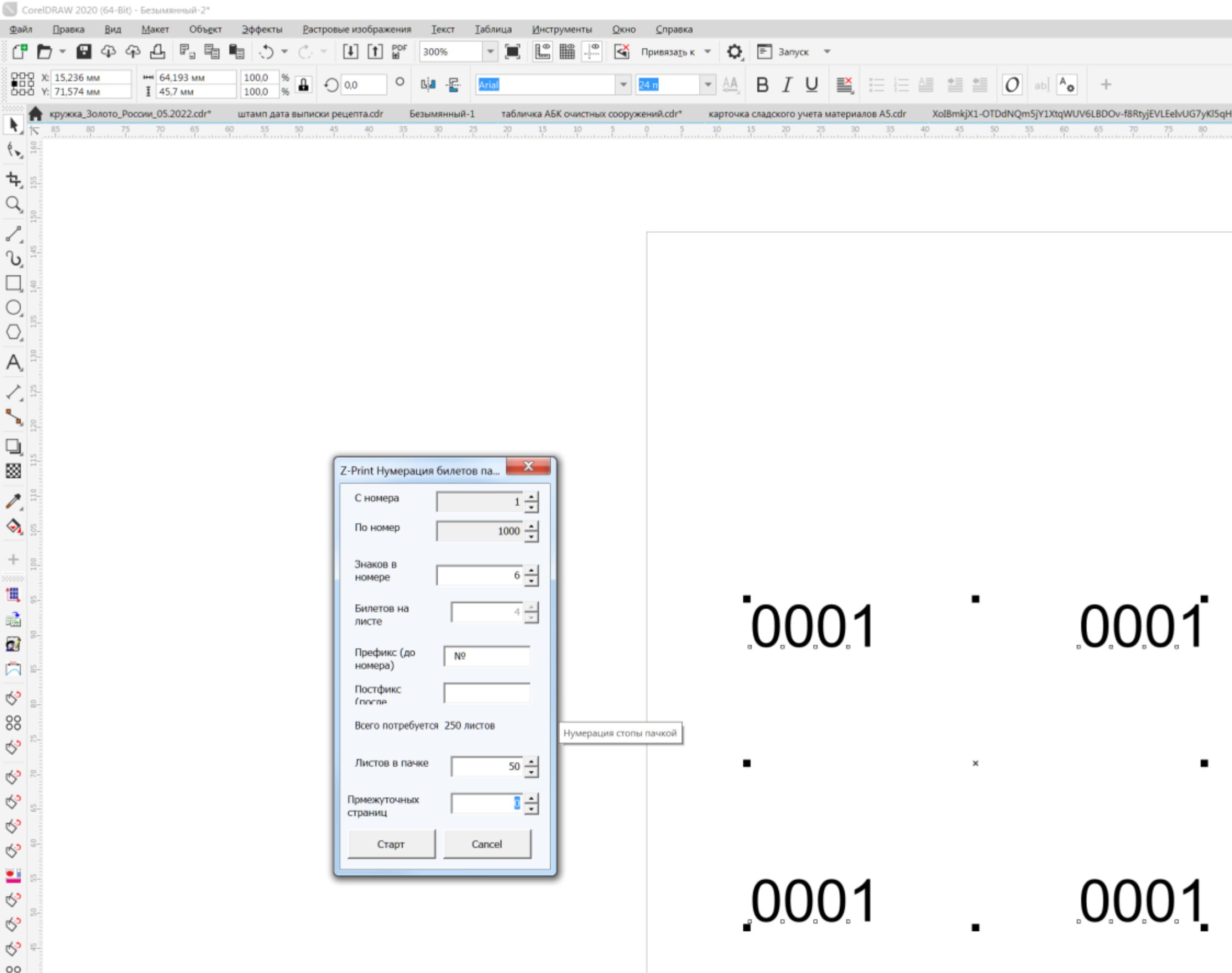Image resolution: width=1232 pixels, height=973 pixels.
Task: Expand the Arial font list dropdown
Action: [623, 85]
